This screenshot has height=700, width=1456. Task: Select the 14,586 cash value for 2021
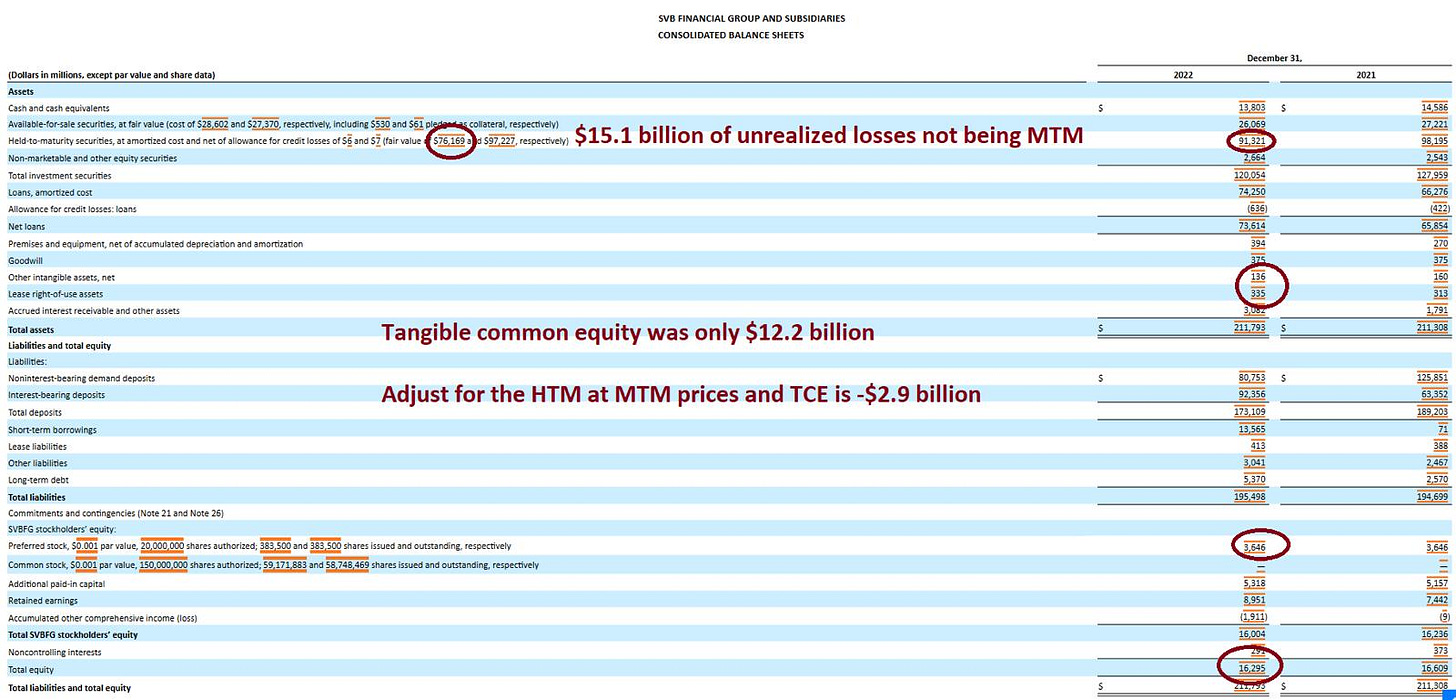click(x=1434, y=107)
